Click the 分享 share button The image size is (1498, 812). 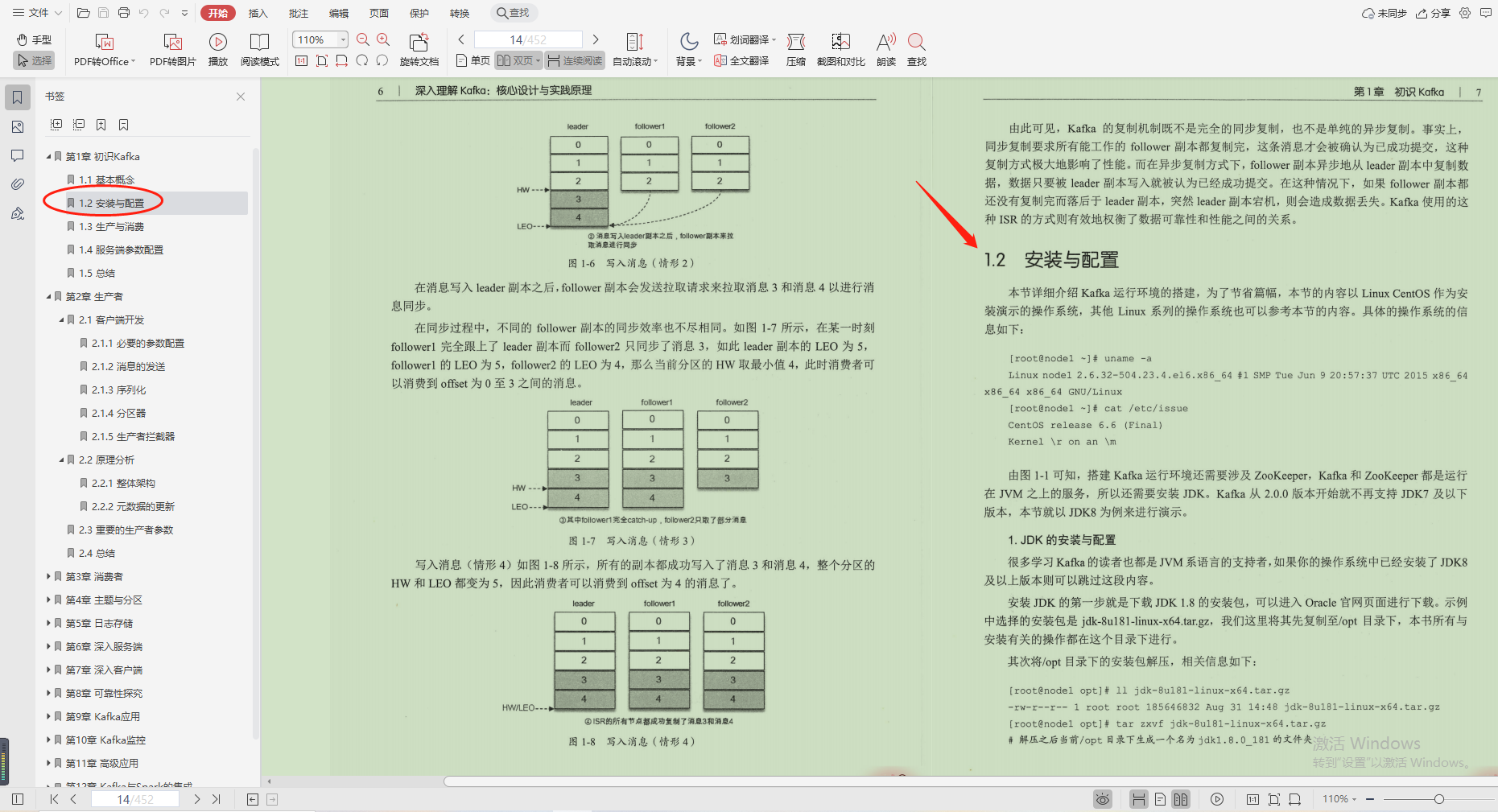(x=1434, y=13)
